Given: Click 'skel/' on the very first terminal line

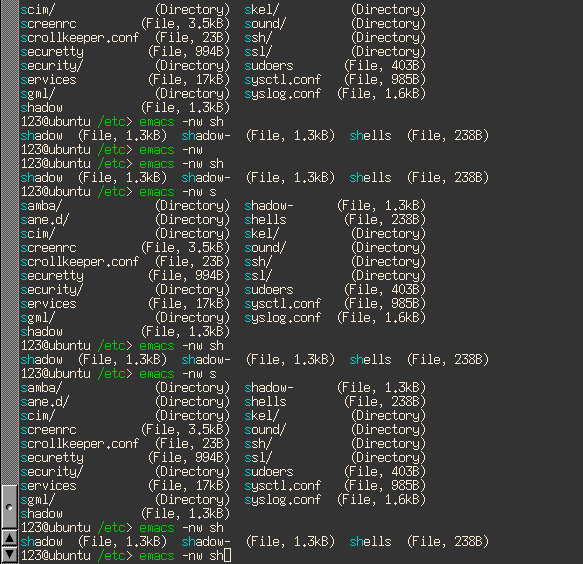Looking at the screenshot, I should pyautogui.click(x=262, y=10).
